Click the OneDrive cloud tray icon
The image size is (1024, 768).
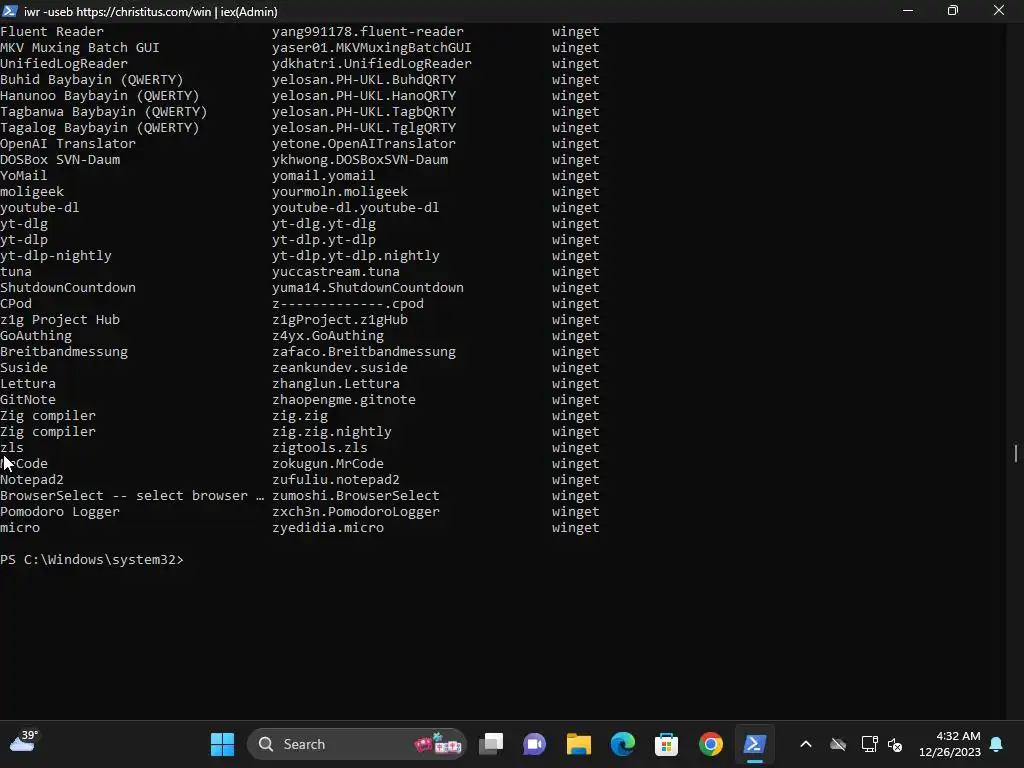[x=838, y=744]
